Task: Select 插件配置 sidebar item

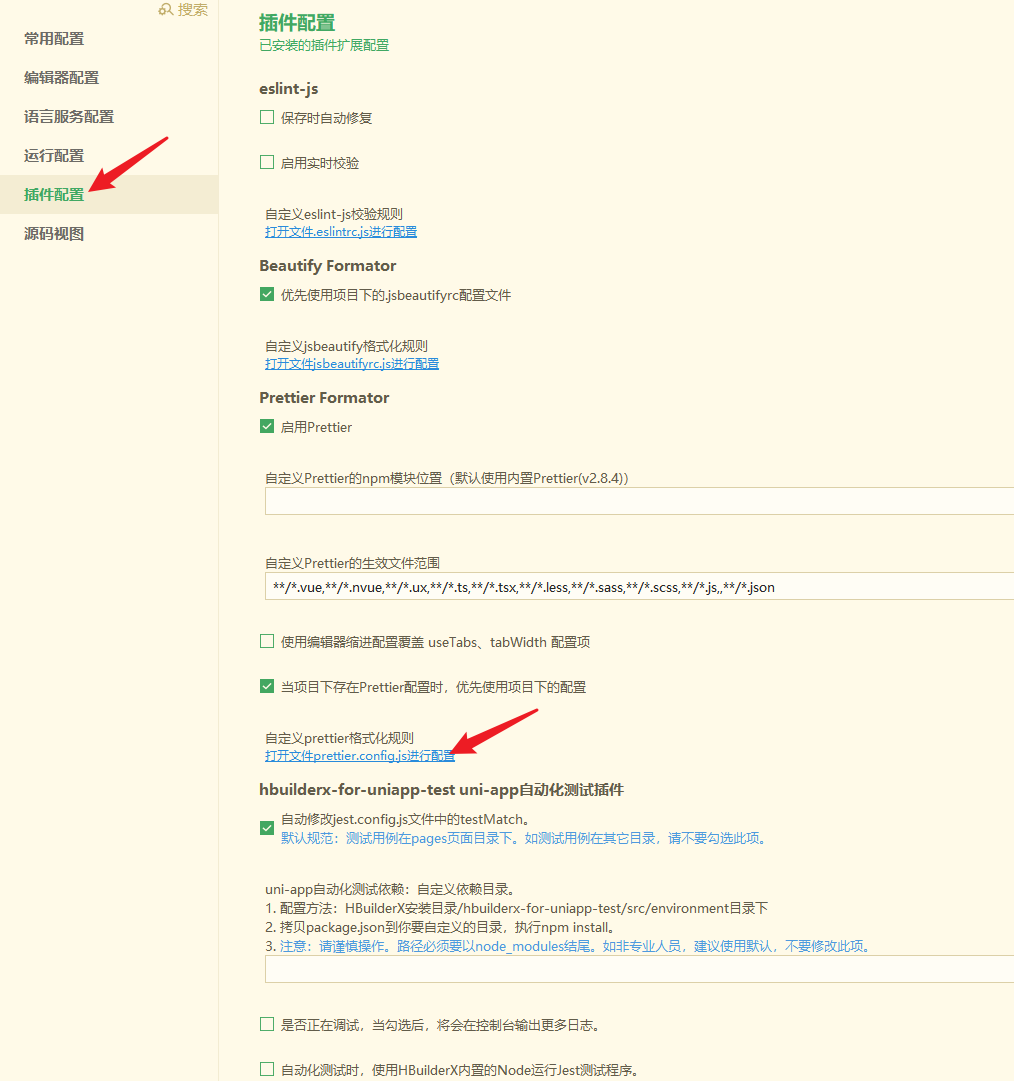Action: coord(54,195)
